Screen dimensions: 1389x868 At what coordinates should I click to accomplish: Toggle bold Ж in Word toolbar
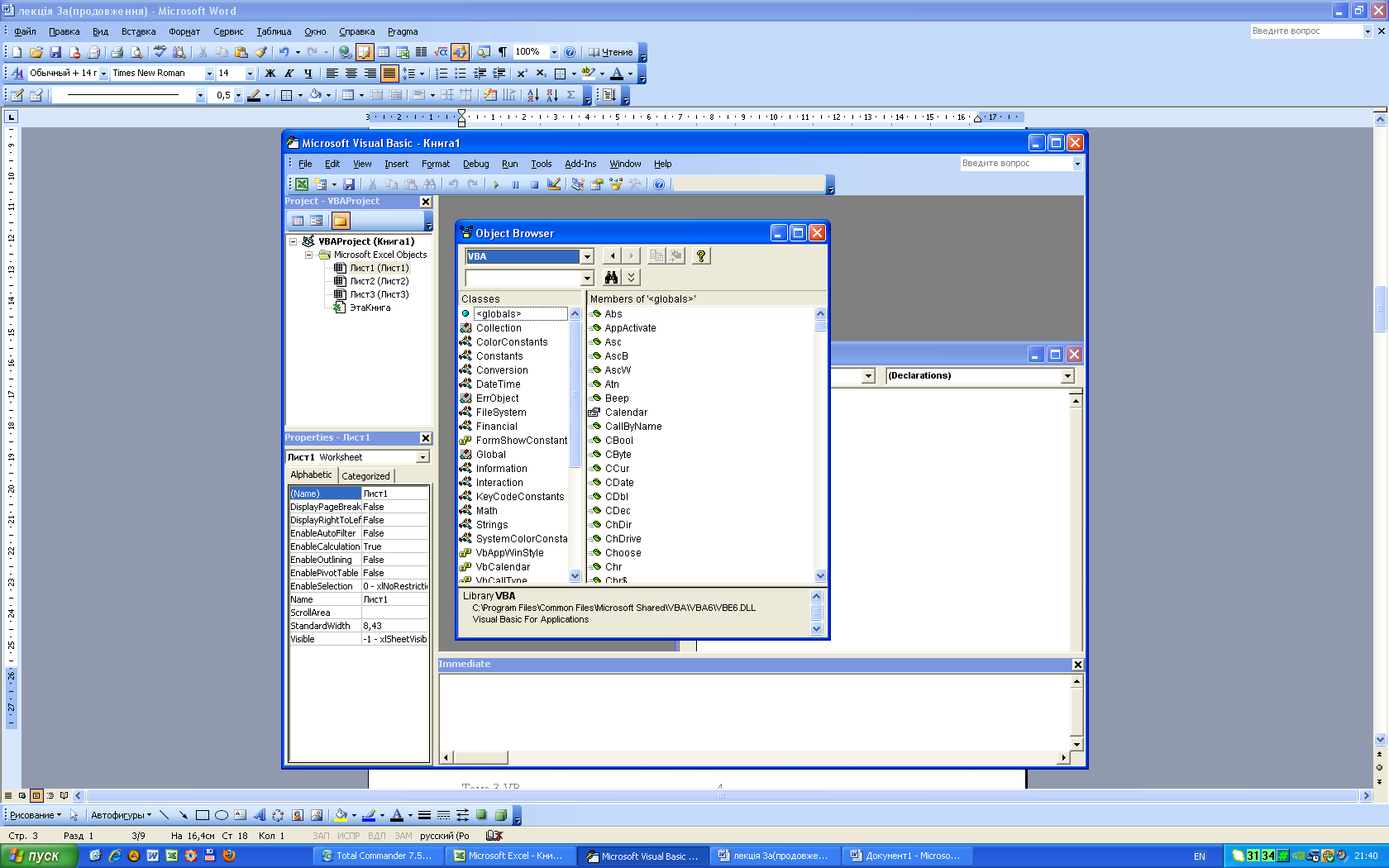coord(270,74)
